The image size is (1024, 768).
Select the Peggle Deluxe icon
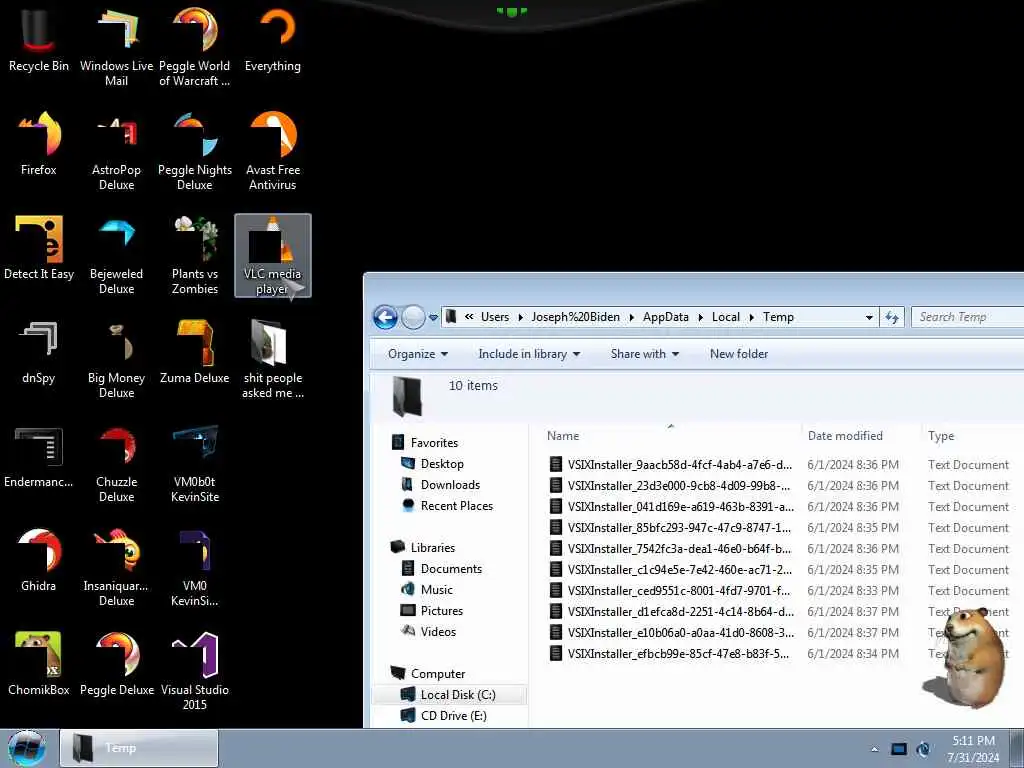(116, 664)
